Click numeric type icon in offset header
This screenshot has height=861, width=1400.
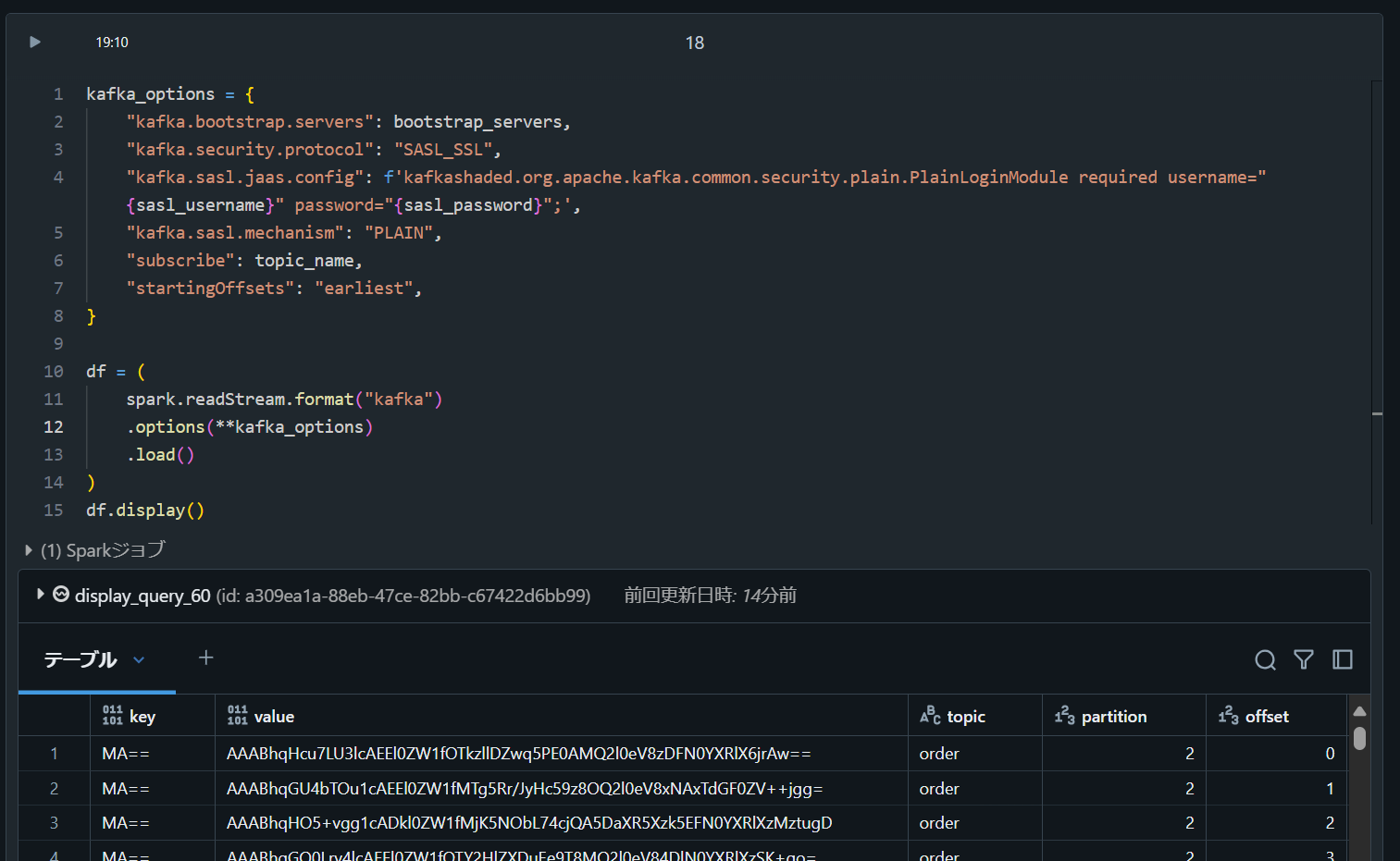click(1228, 716)
